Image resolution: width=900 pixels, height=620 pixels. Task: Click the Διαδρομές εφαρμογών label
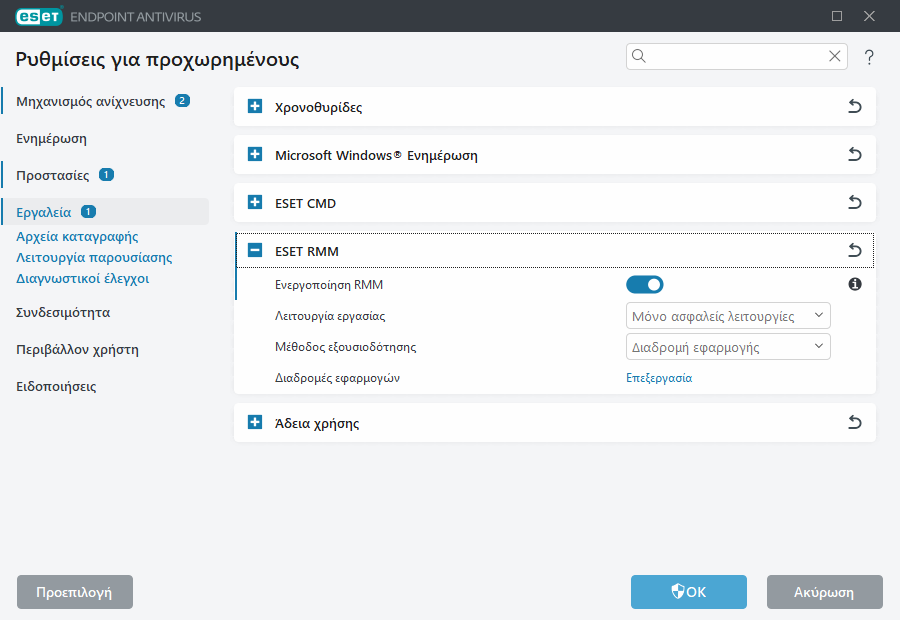338,378
